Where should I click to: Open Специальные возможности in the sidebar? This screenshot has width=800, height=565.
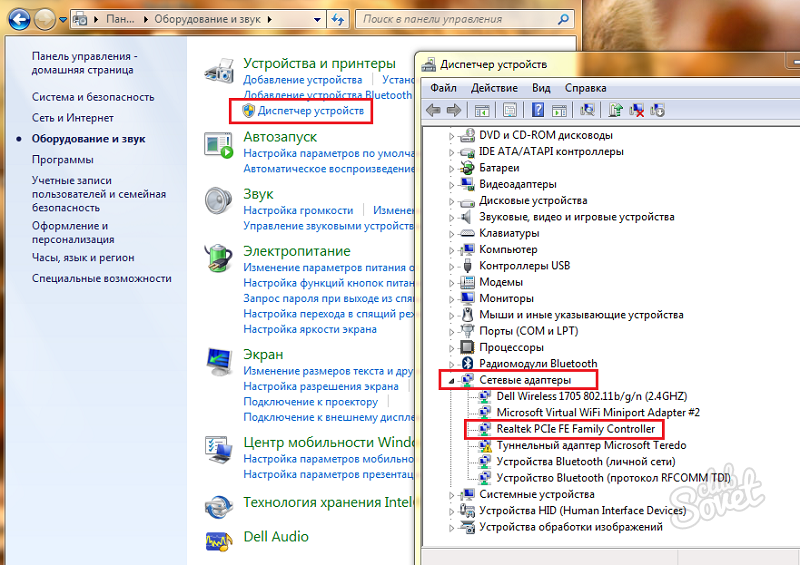click(102, 279)
